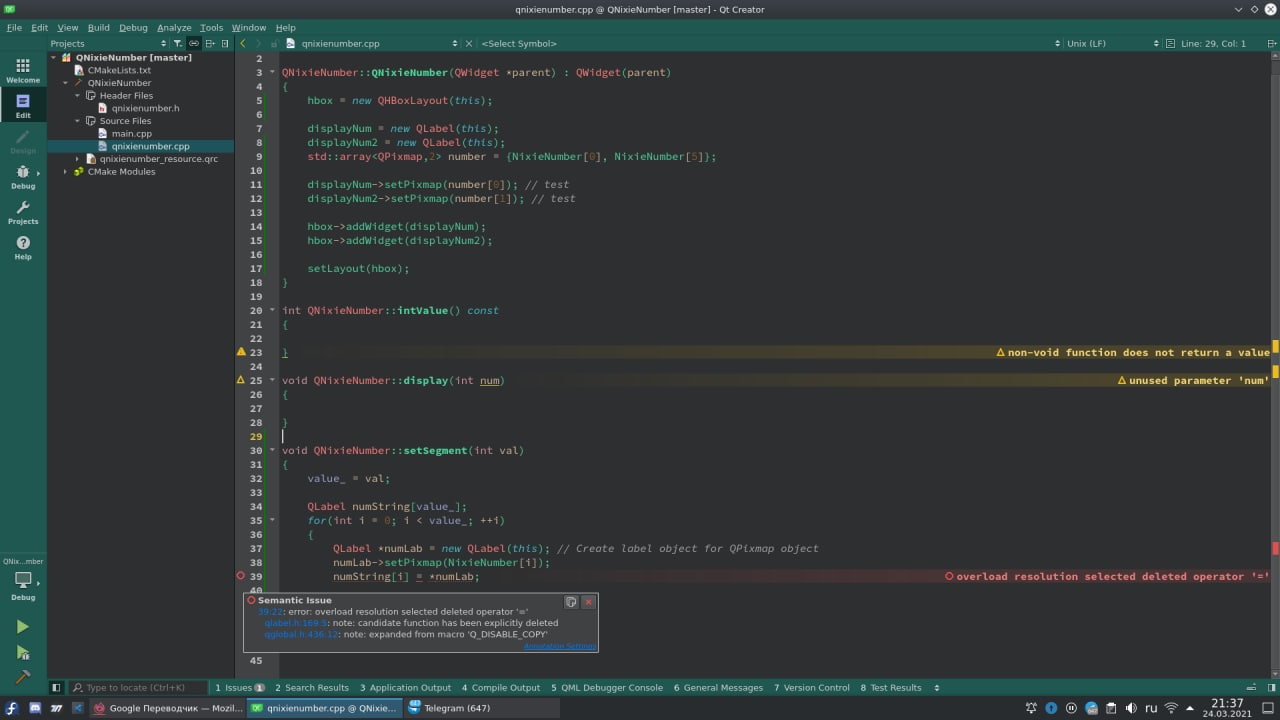Click the Run (green play) button
Screen dimensions: 1280x720
click(22, 627)
